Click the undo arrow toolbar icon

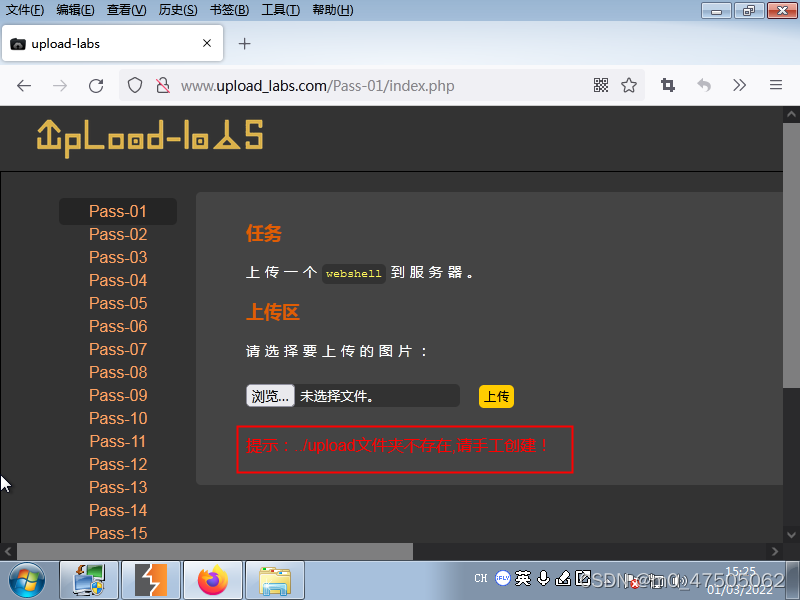click(702, 86)
